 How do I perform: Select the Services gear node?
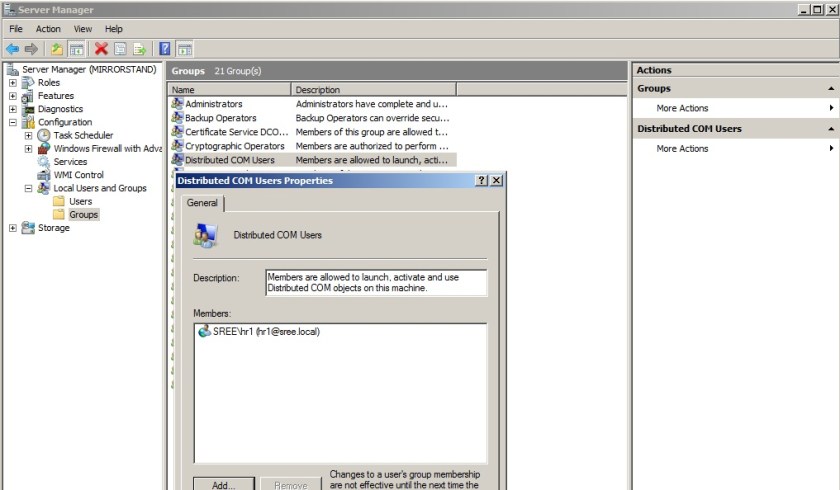tap(69, 161)
